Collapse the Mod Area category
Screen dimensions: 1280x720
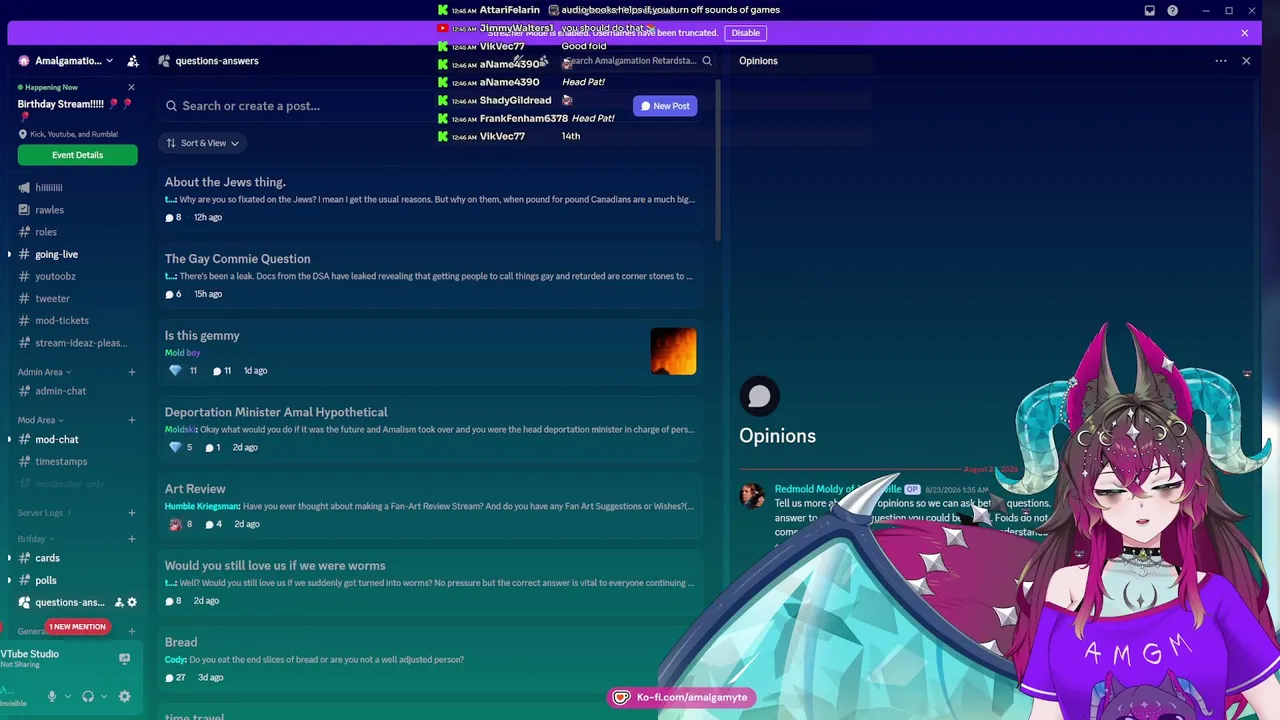tap(40, 420)
